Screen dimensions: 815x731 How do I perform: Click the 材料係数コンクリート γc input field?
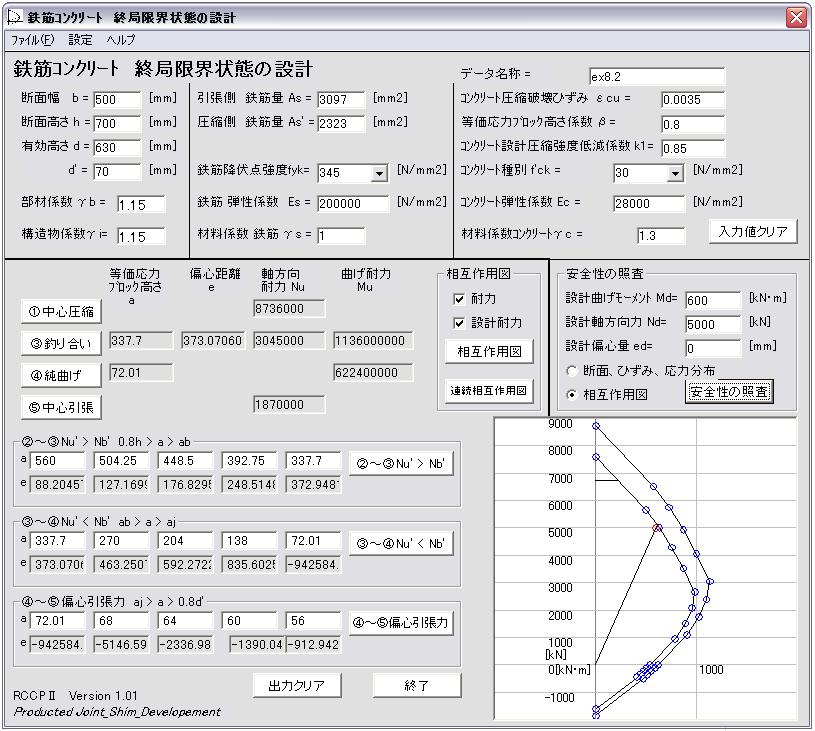click(x=661, y=236)
